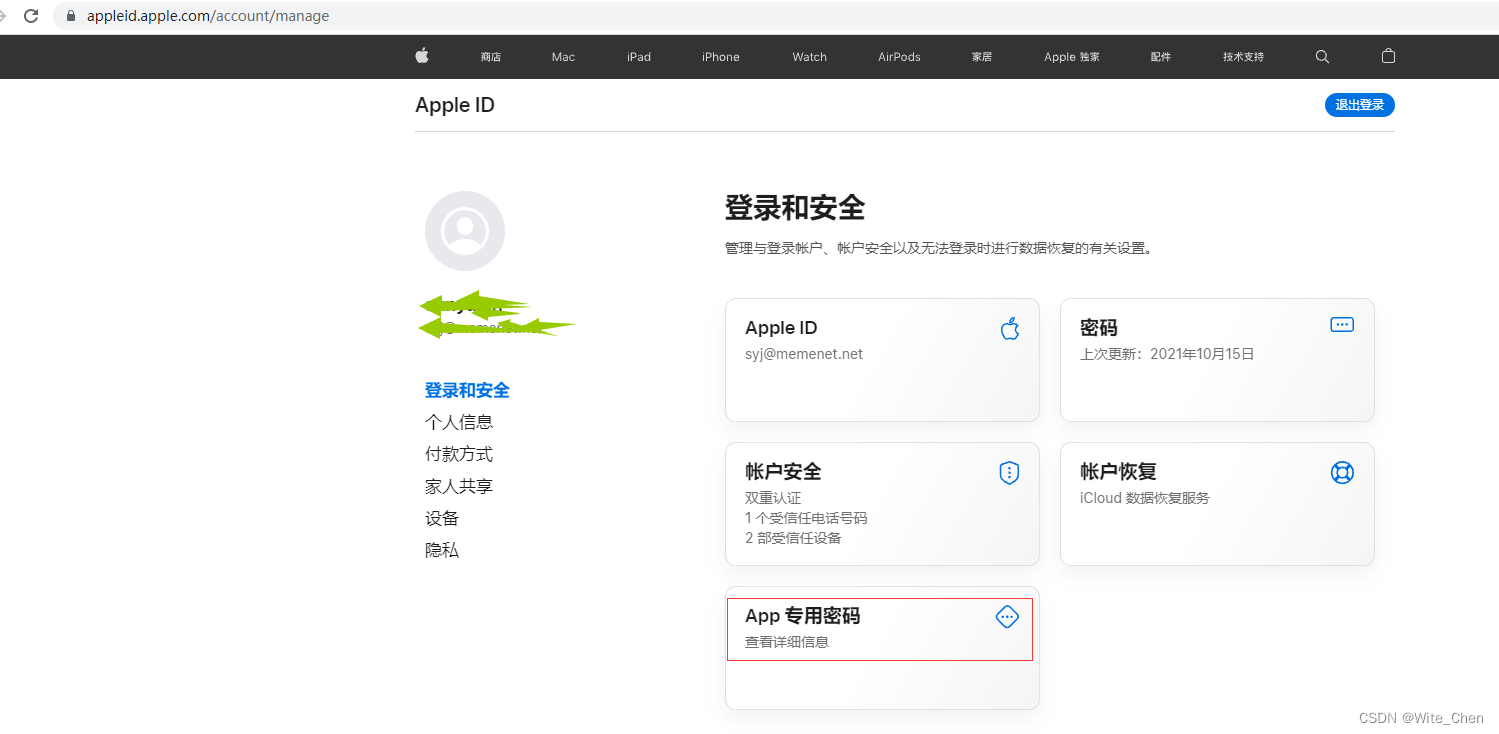Image resolution: width=1499 pixels, height=734 pixels.
Task: Open Apple 独家 in the top navigation
Action: 1071,57
